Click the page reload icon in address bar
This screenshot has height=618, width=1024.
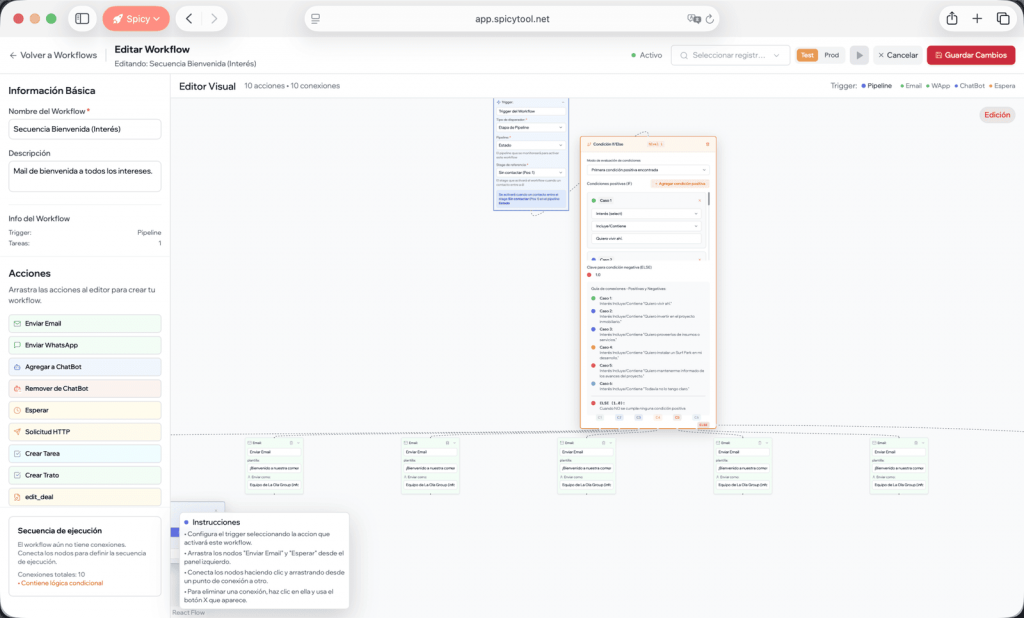tap(710, 18)
